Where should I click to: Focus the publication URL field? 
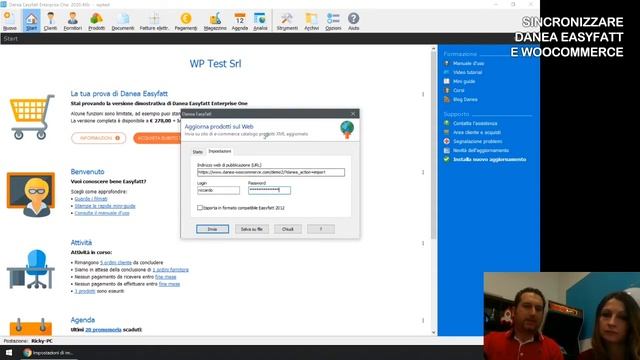(271, 172)
